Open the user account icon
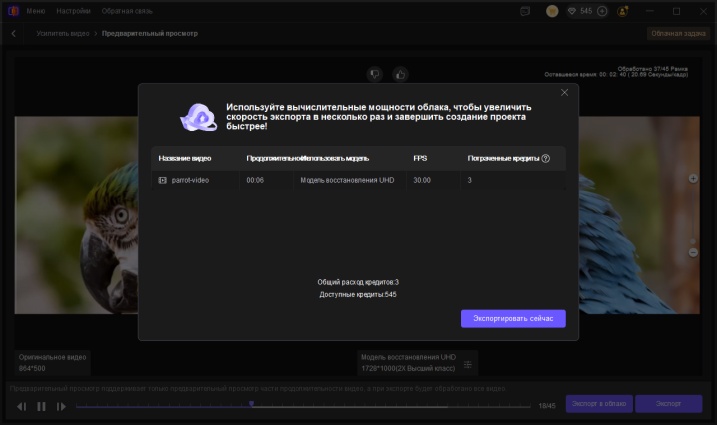 622,11
